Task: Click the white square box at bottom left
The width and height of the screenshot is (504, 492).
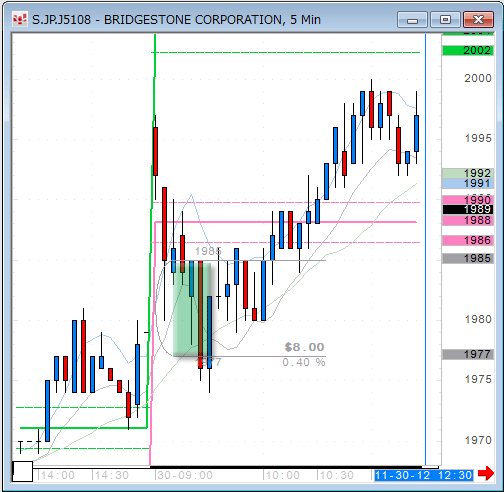Action: 22,471
